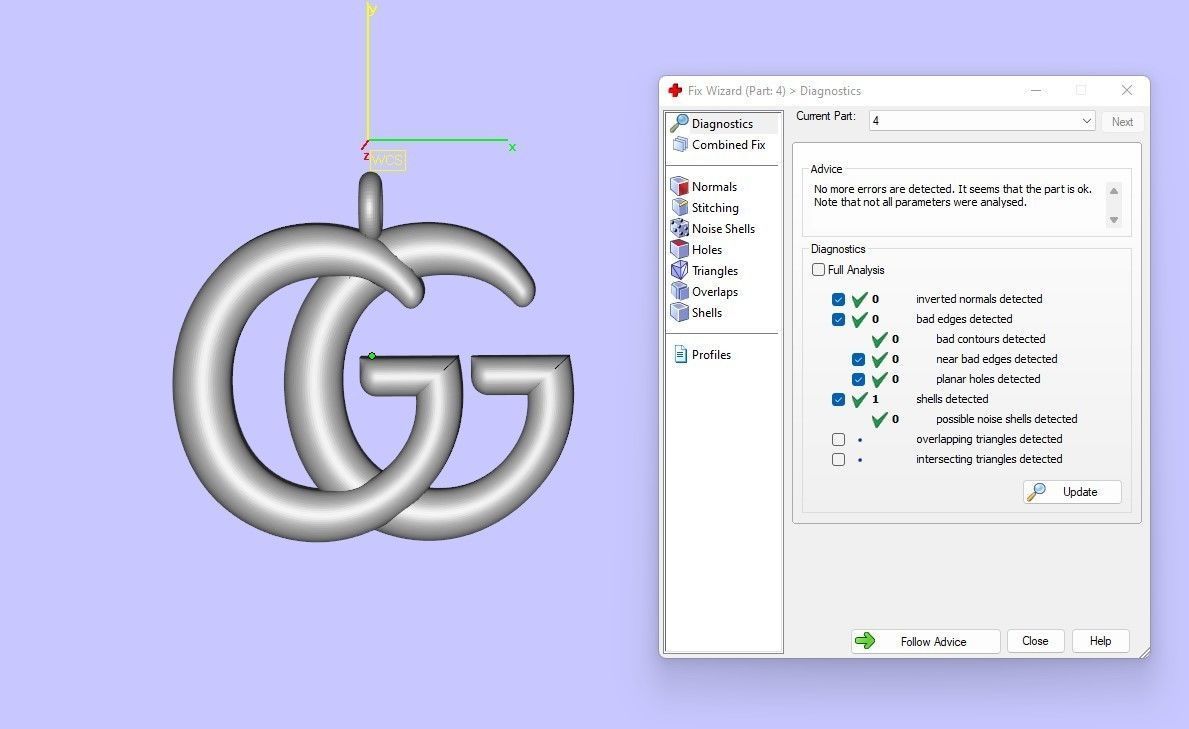Viewport: 1189px width, 729px height.
Task: Click the WCS label at origin
Action: 387,160
